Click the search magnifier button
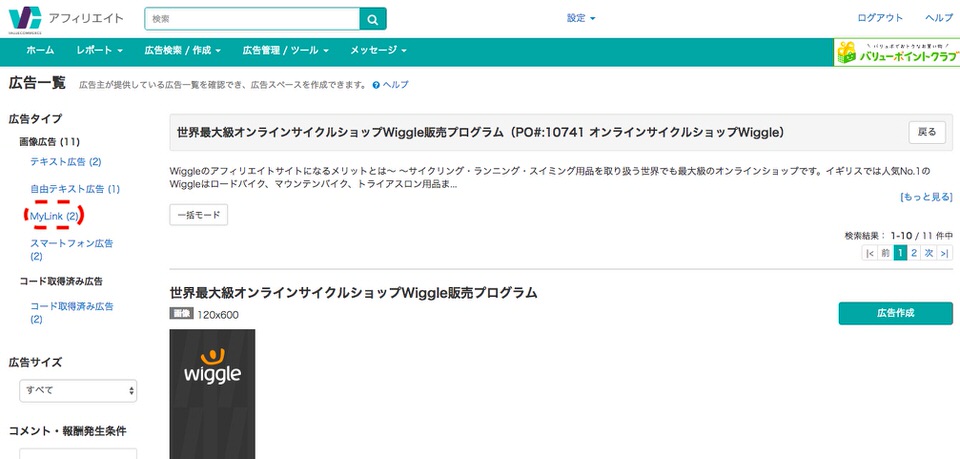 [x=373, y=19]
